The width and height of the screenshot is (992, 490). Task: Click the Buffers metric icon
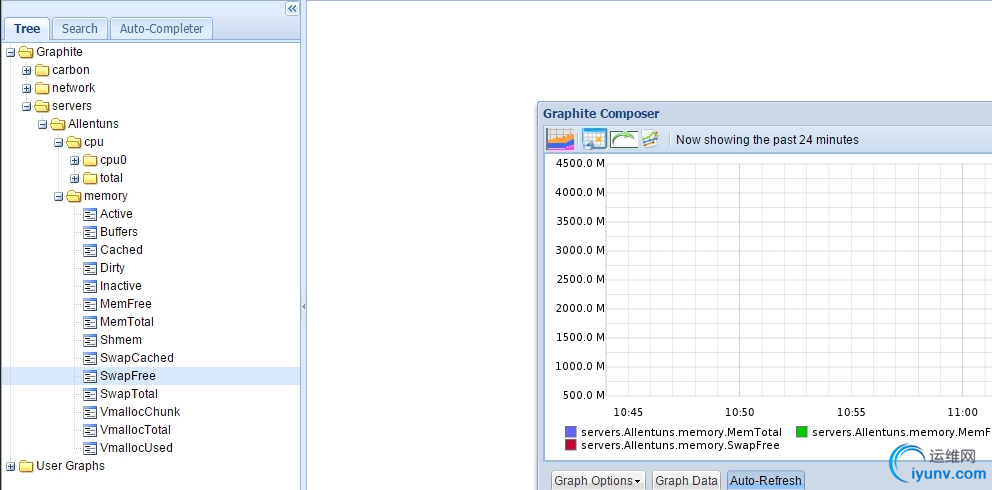(x=90, y=232)
